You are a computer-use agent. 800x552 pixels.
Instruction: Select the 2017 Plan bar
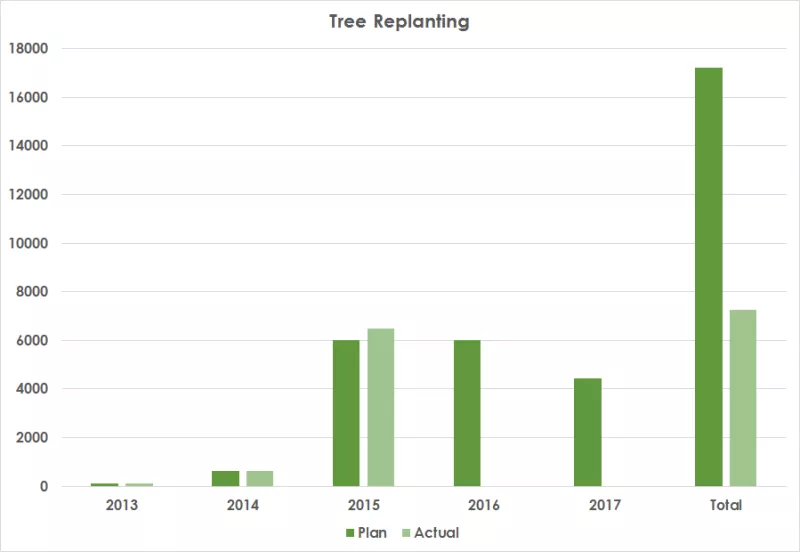(588, 432)
